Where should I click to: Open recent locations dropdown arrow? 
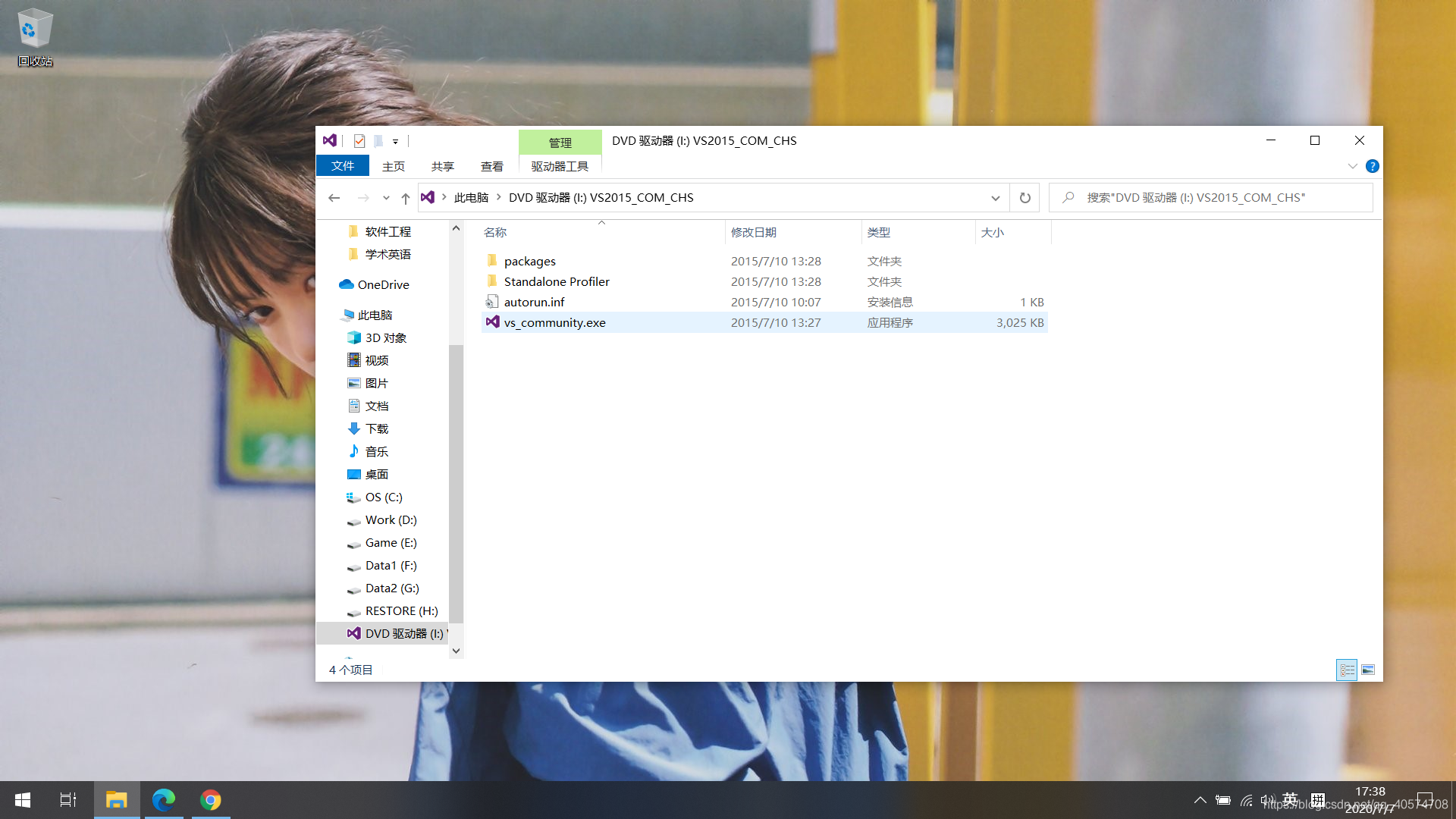pyautogui.click(x=386, y=198)
